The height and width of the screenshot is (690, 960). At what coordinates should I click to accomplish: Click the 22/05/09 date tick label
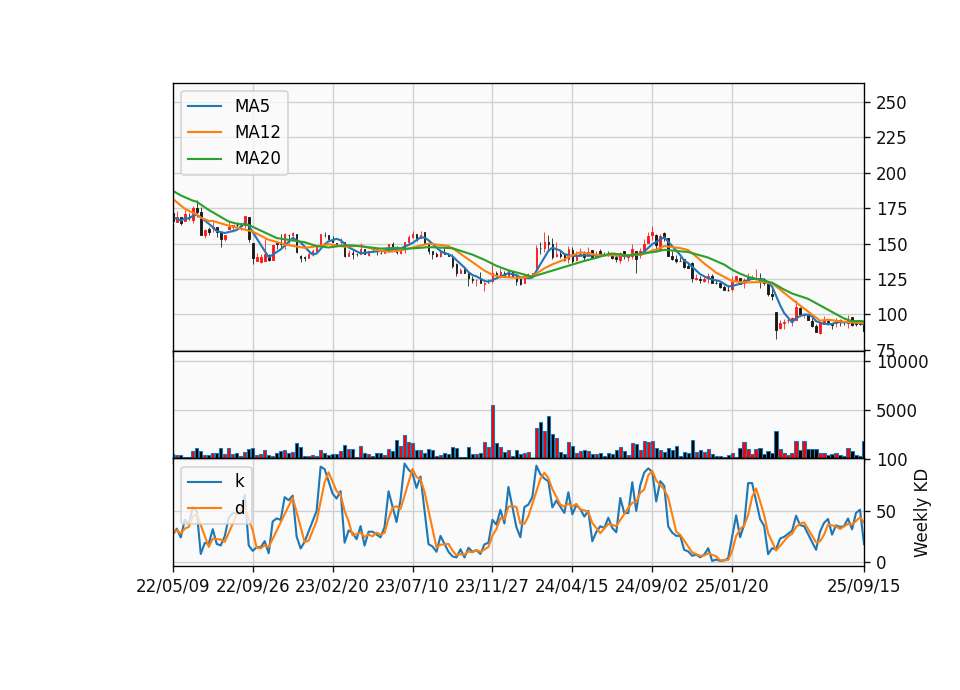click(x=173, y=586)
